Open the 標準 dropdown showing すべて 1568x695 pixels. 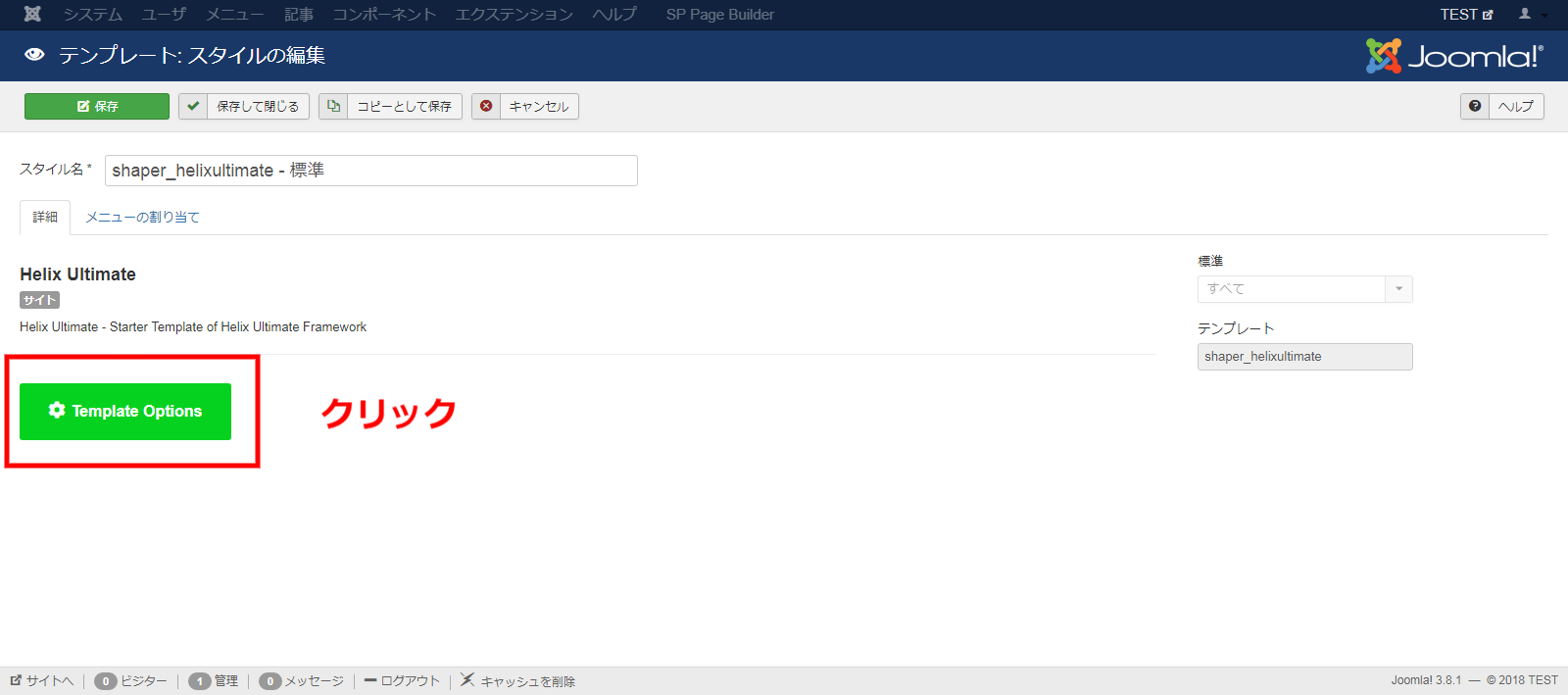tap(1304, 289)
